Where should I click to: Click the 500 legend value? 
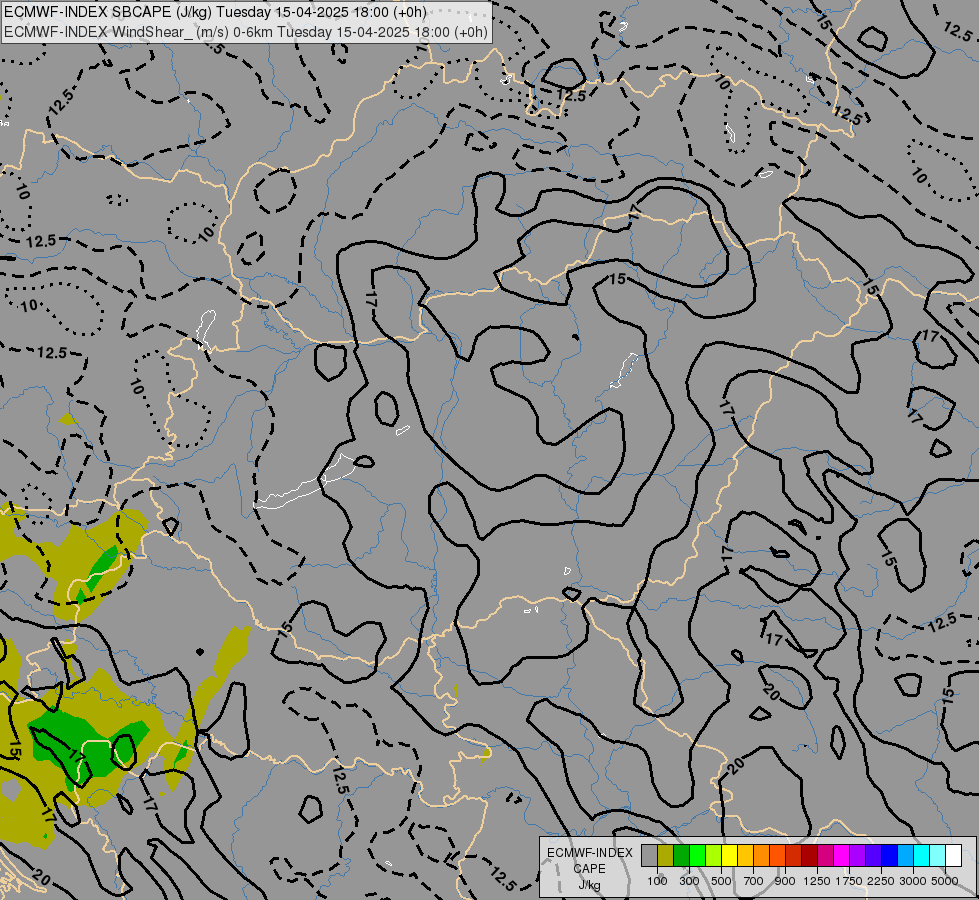[x=721, y=881]
